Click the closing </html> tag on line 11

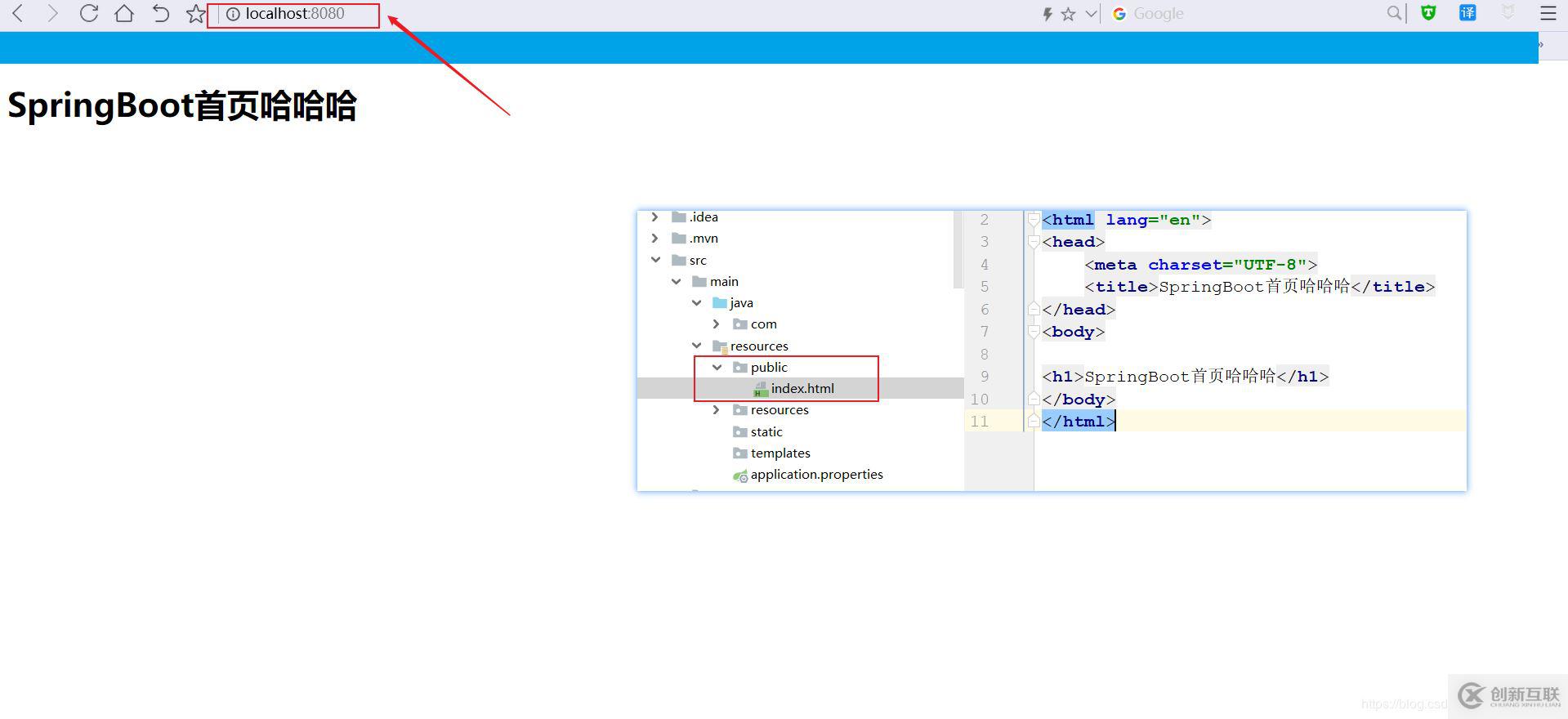(1079, 422)
